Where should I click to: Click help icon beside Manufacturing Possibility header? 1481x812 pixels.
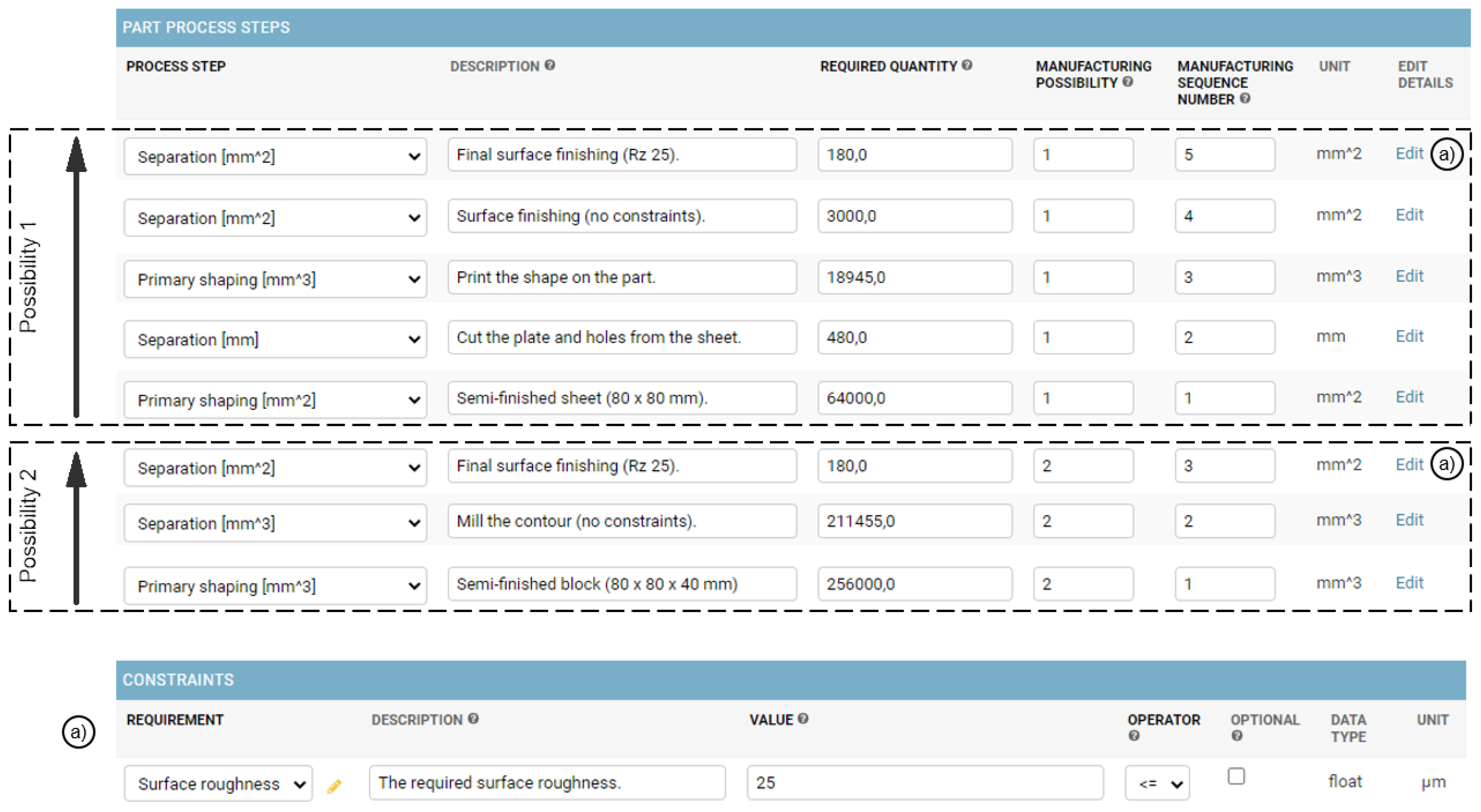(x=1127, y=82)
